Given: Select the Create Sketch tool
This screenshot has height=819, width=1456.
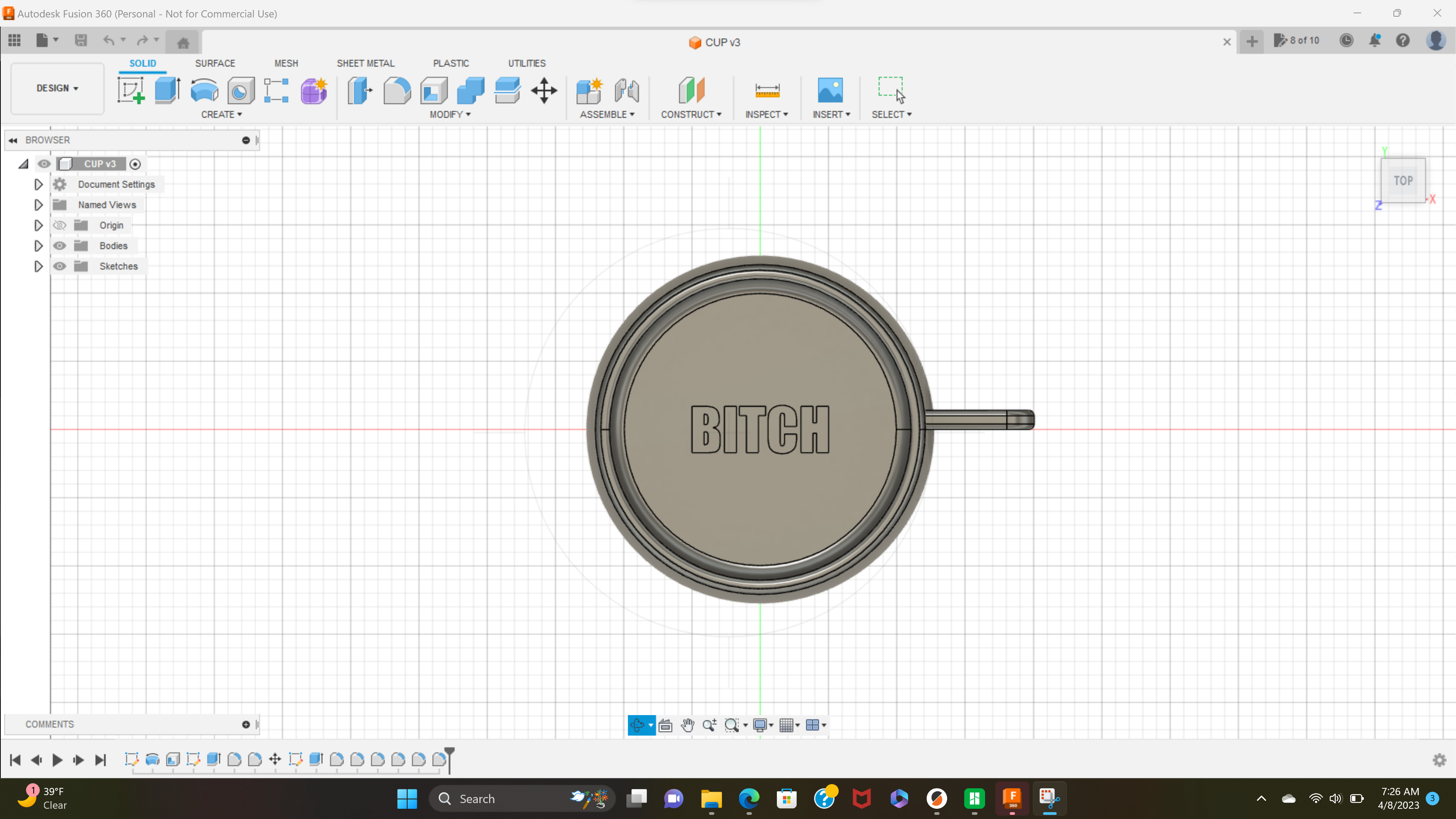Looking at the screenshot, I should pyautogui.click(x=131, y=91).
